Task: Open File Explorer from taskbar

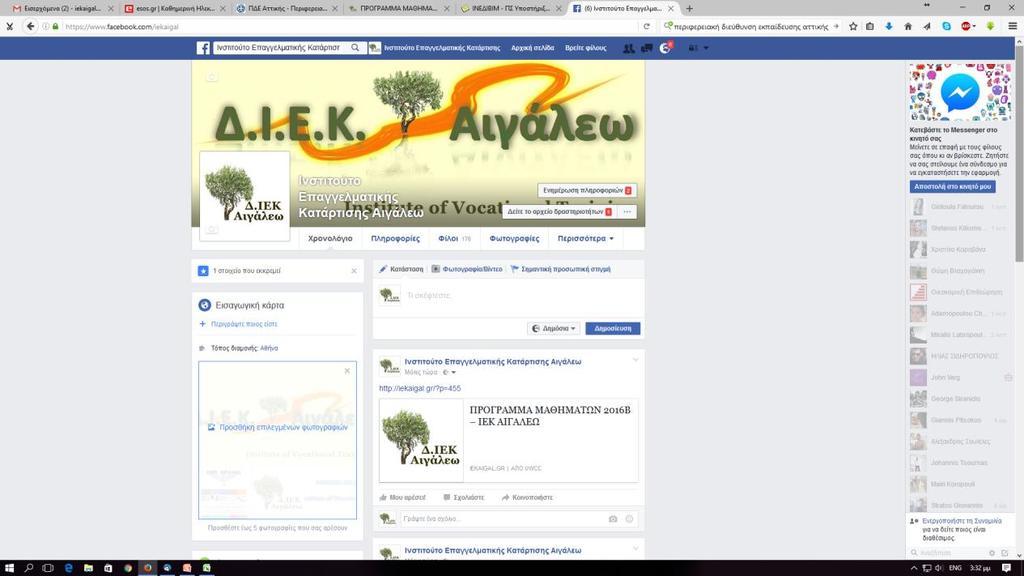Action: coord(88,568)
